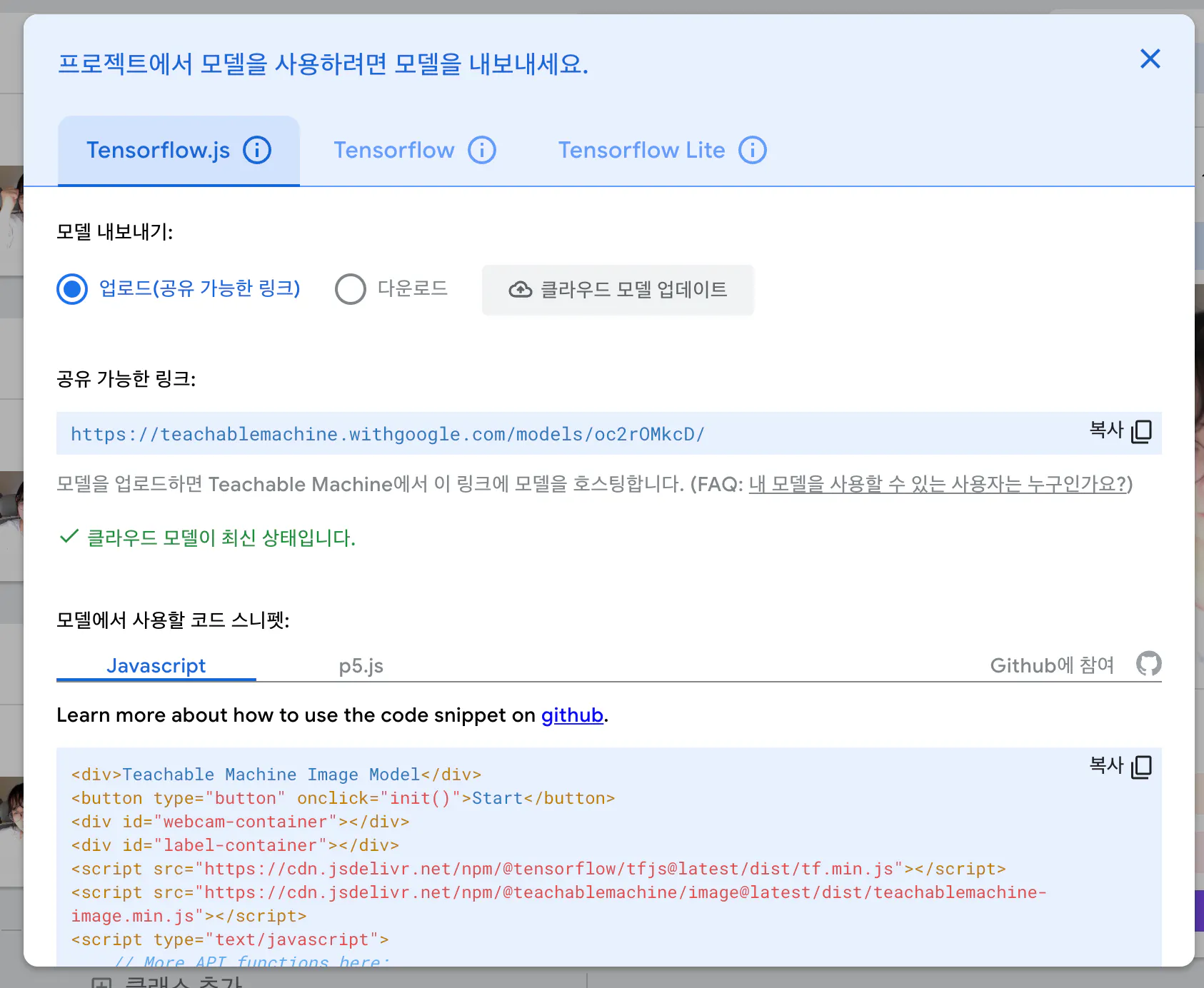Image resolution: width=1204 pixels, height=988 pixels.
Task: Click the button onclick init() code line
Action: click(x=343, y=798)
